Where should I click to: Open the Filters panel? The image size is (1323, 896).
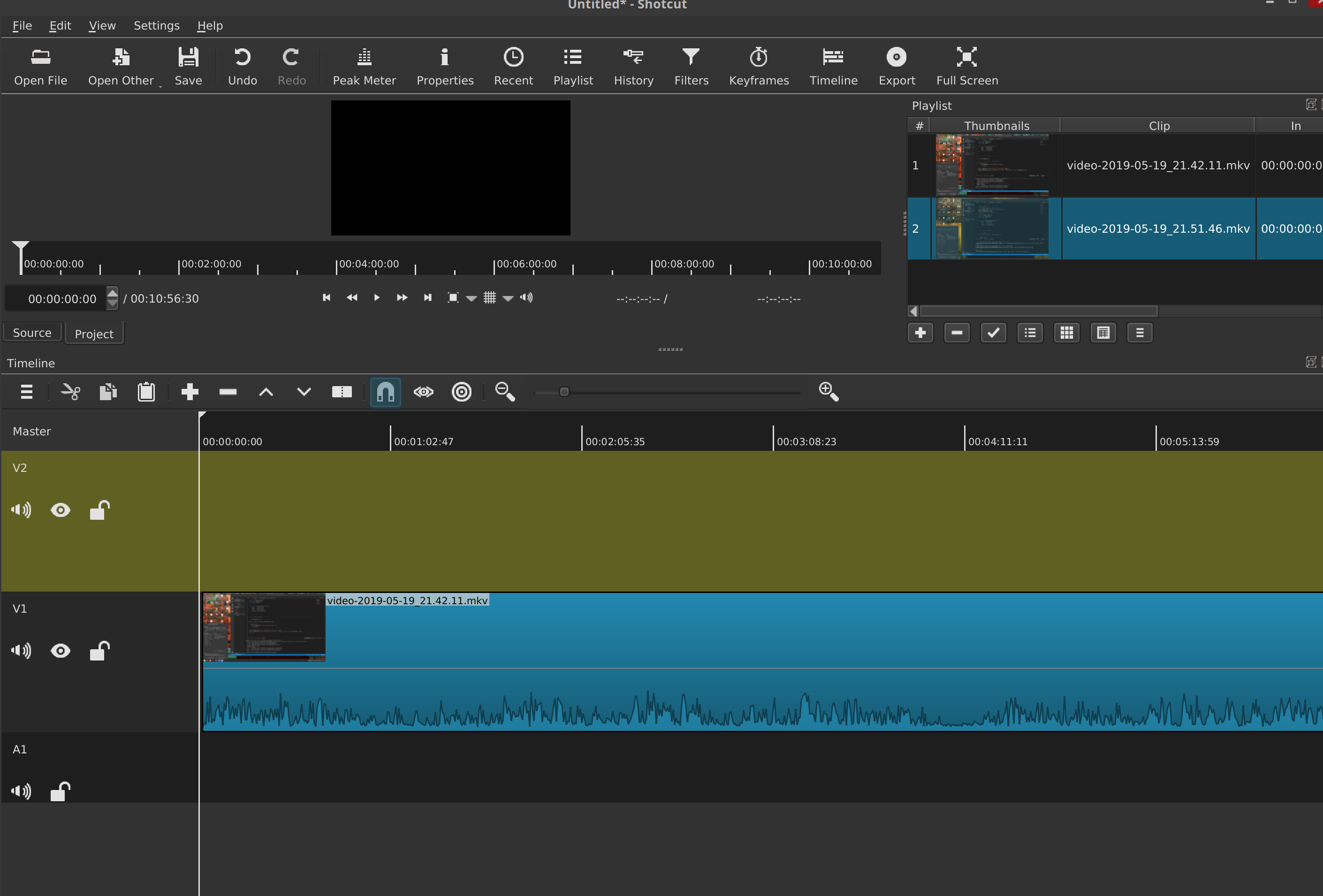(691, 66)
